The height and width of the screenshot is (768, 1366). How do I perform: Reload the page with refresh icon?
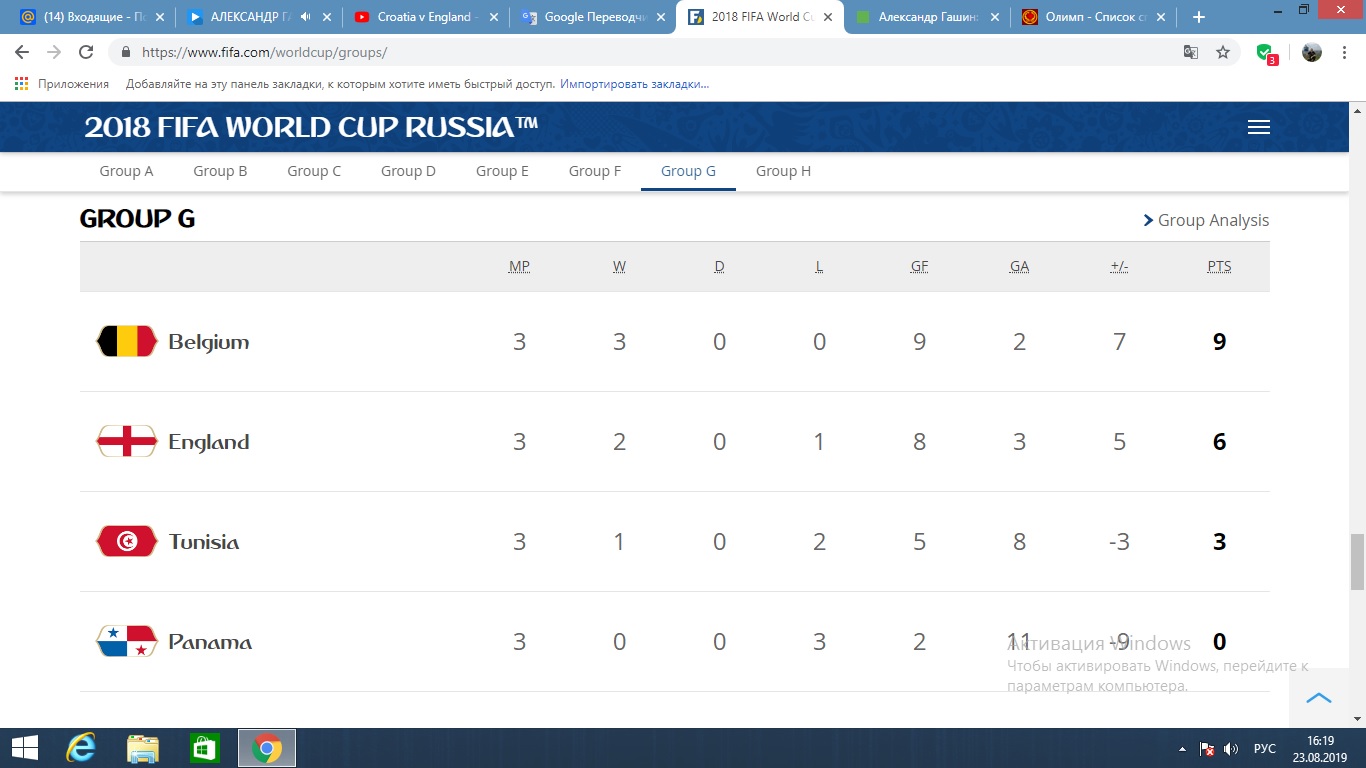pyautogui.click(x=86, y=52)
